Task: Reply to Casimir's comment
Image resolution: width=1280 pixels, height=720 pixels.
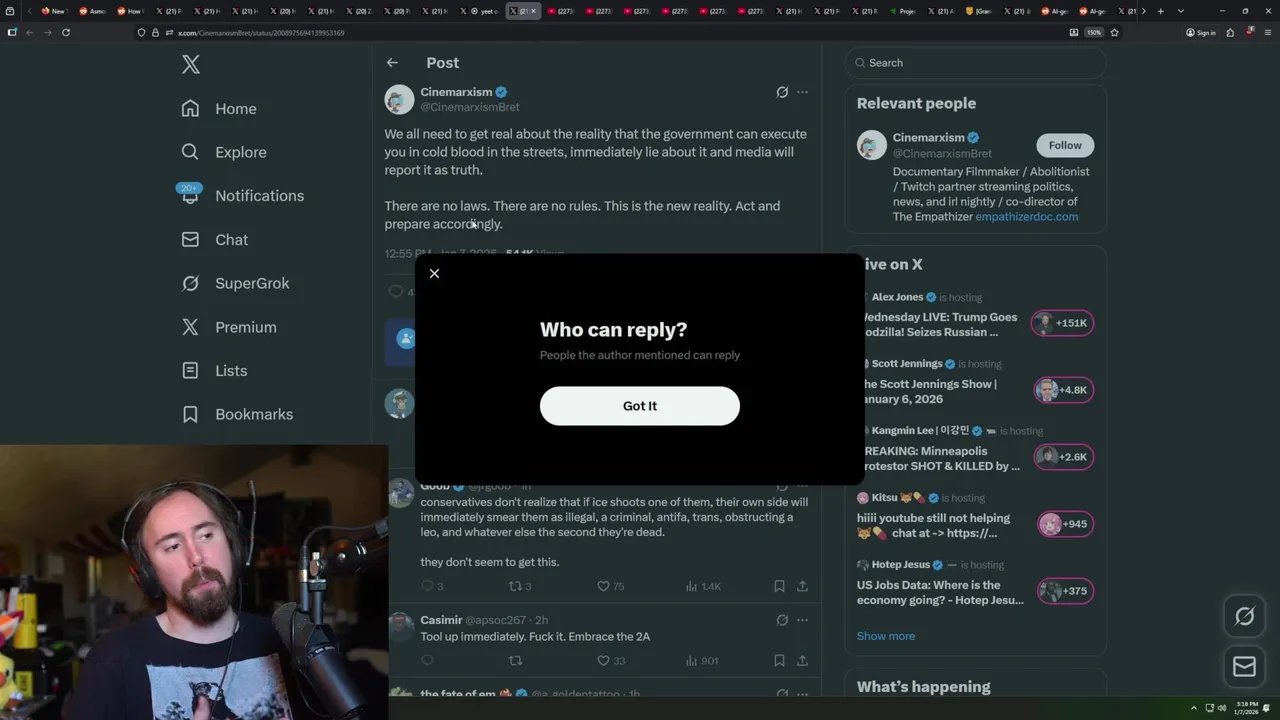Action: (428, 660)
